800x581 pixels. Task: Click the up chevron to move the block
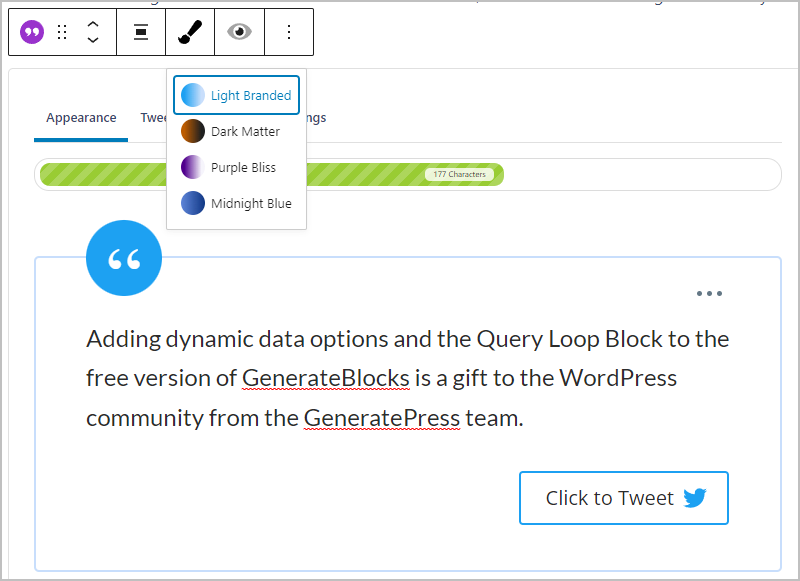point(93,24)
